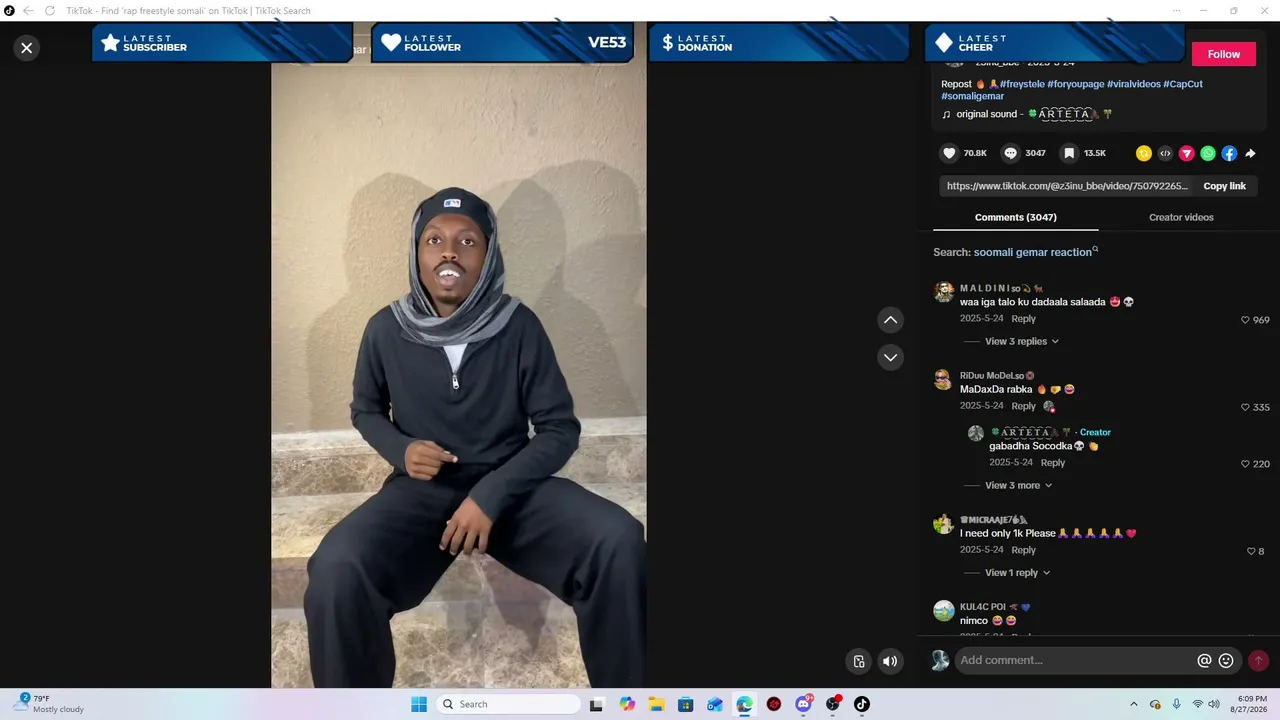Click the Follow button

tap(1223, 54)
